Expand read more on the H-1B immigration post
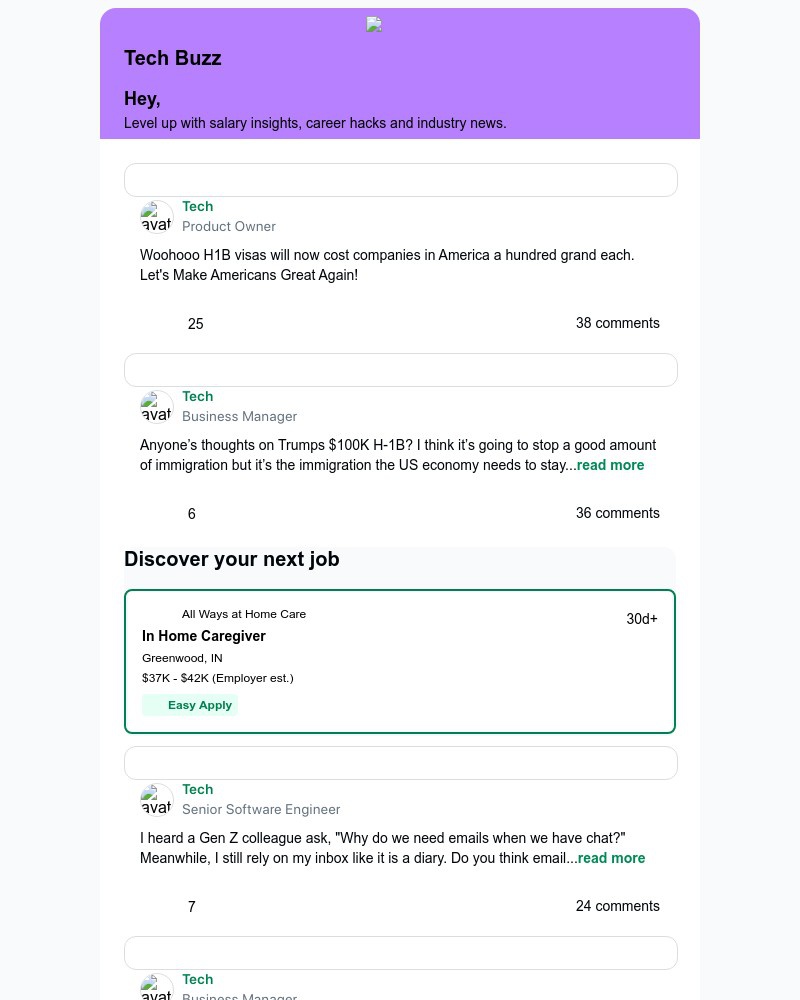 click(610, 465)
